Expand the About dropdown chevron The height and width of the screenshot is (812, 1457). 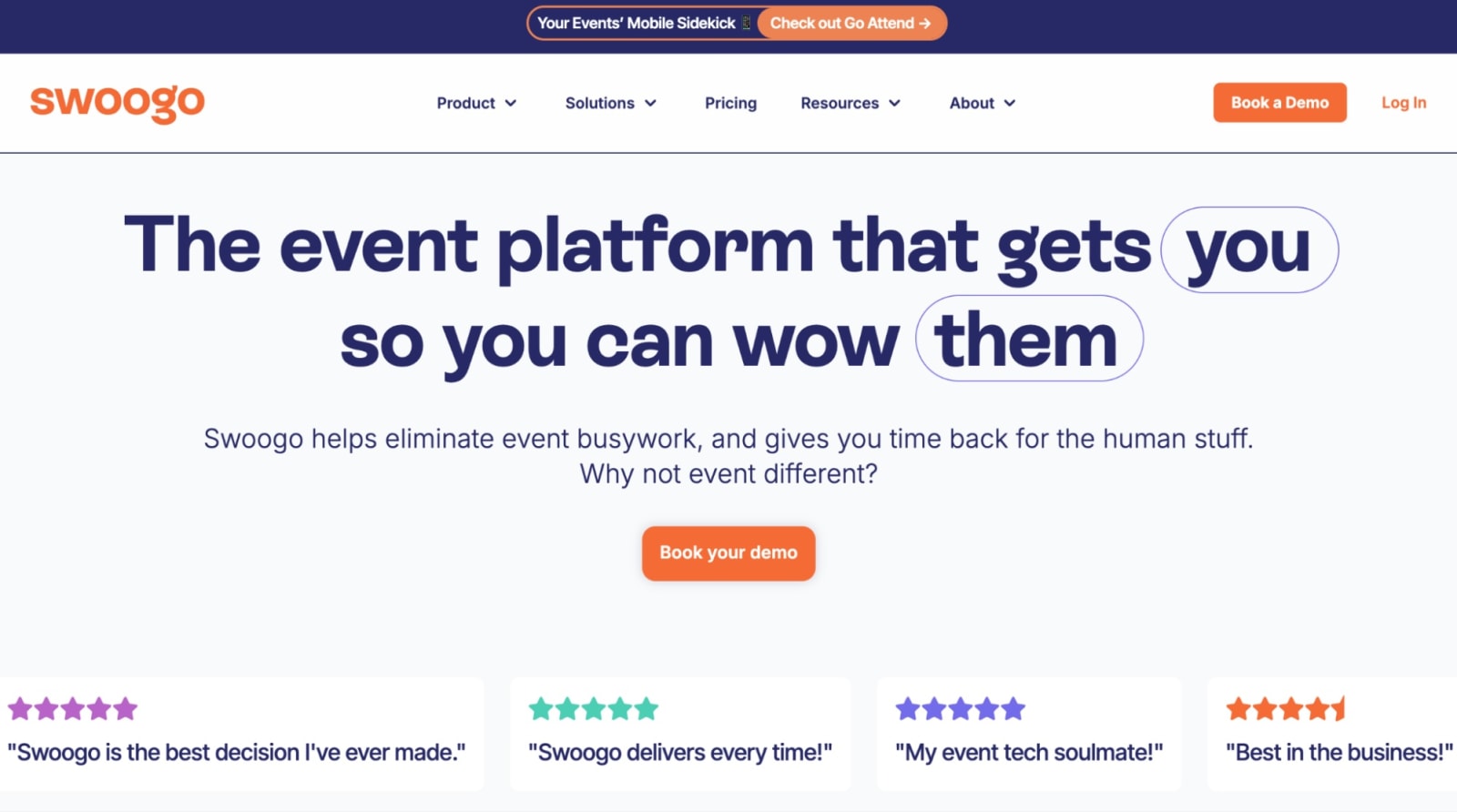pos(1009,103)
